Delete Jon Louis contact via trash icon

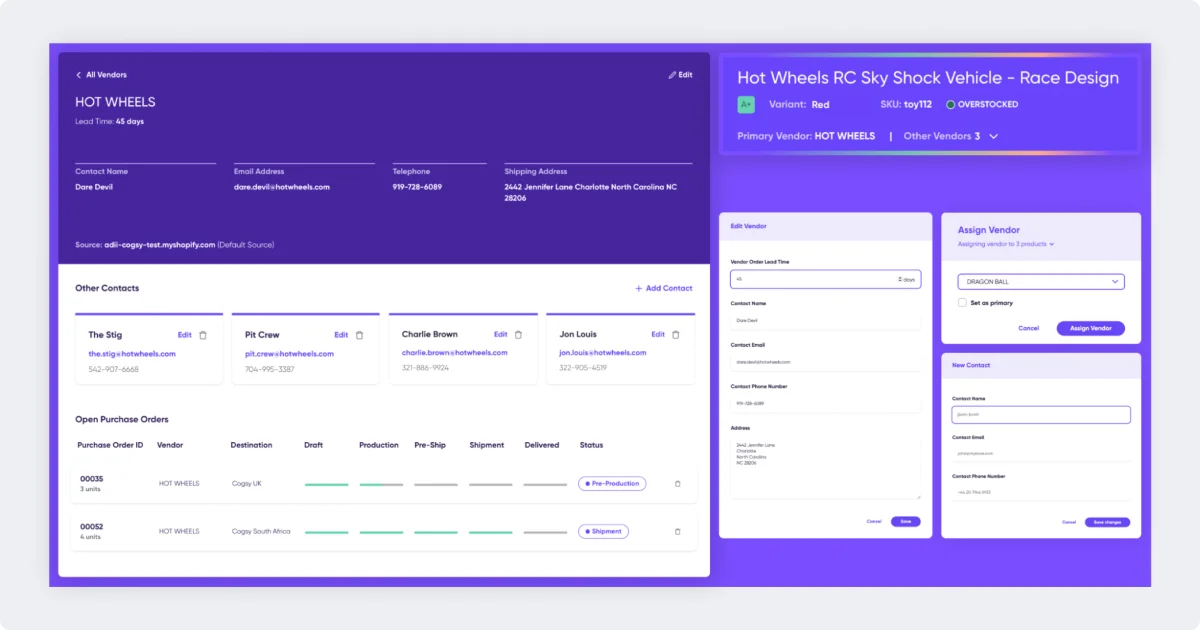click(675, 335)
